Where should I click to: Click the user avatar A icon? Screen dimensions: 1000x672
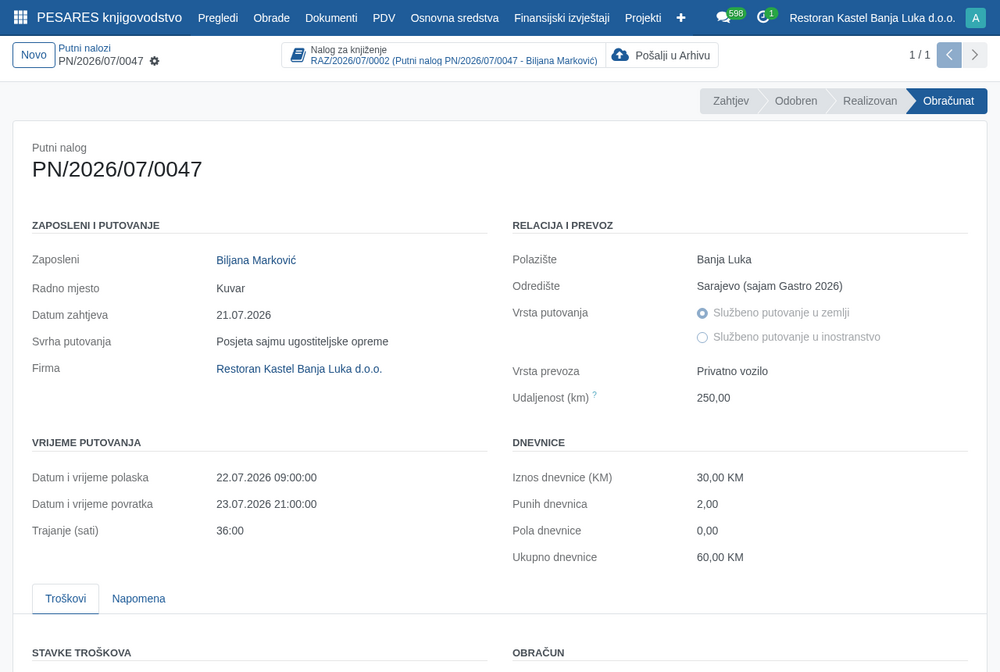click(975, 18)
